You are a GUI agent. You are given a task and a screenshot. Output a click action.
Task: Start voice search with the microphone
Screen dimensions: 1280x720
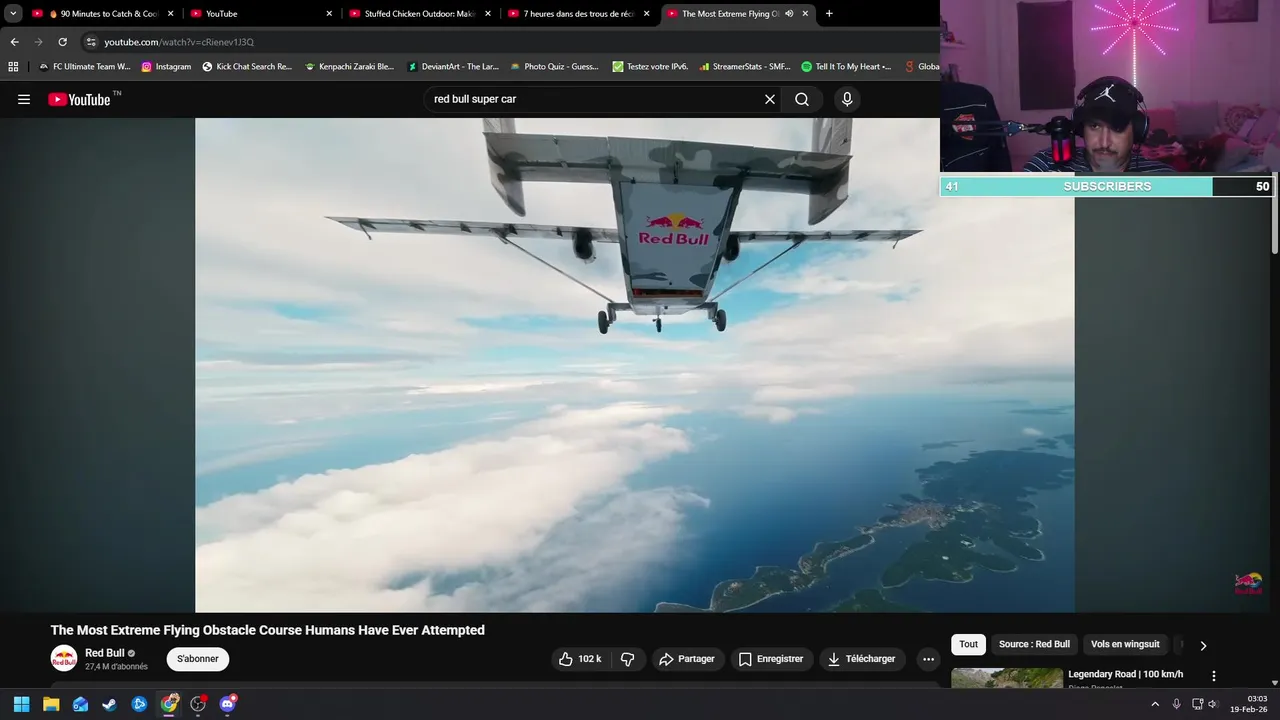point(847,99)
